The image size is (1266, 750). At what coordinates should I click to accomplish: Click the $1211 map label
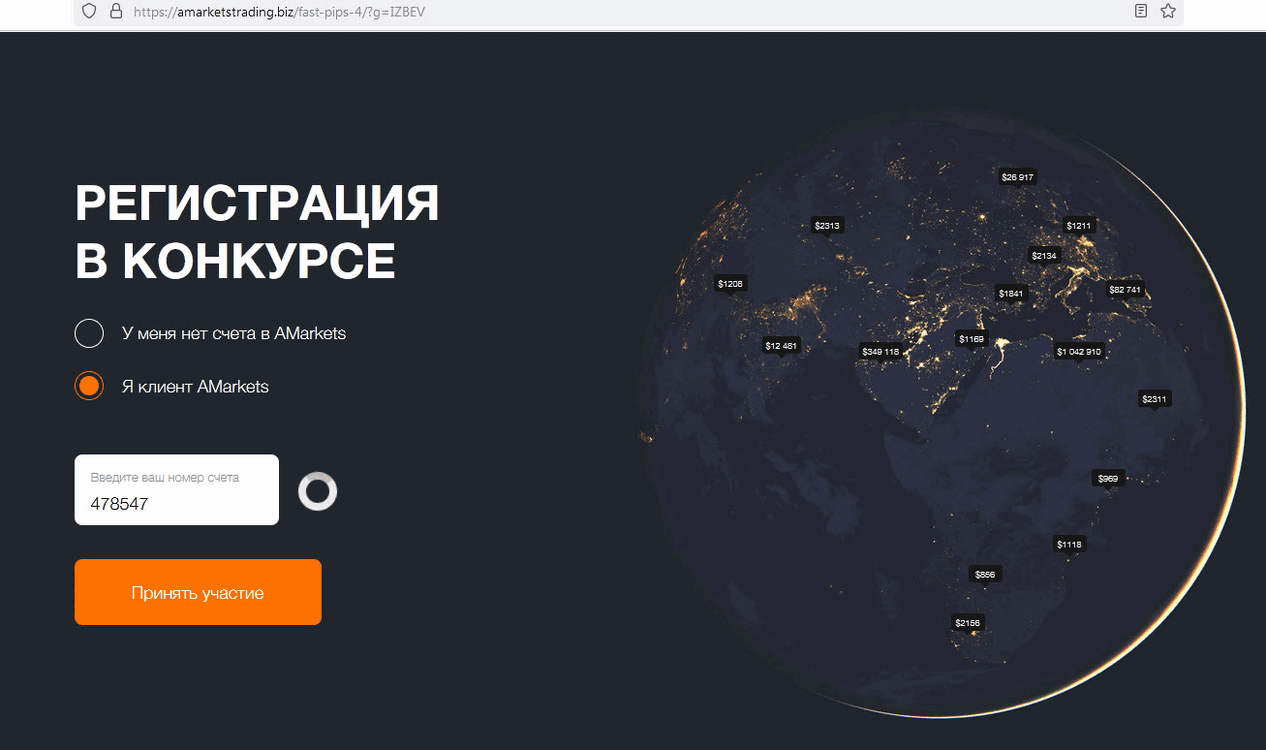[x=1079, y=226]
